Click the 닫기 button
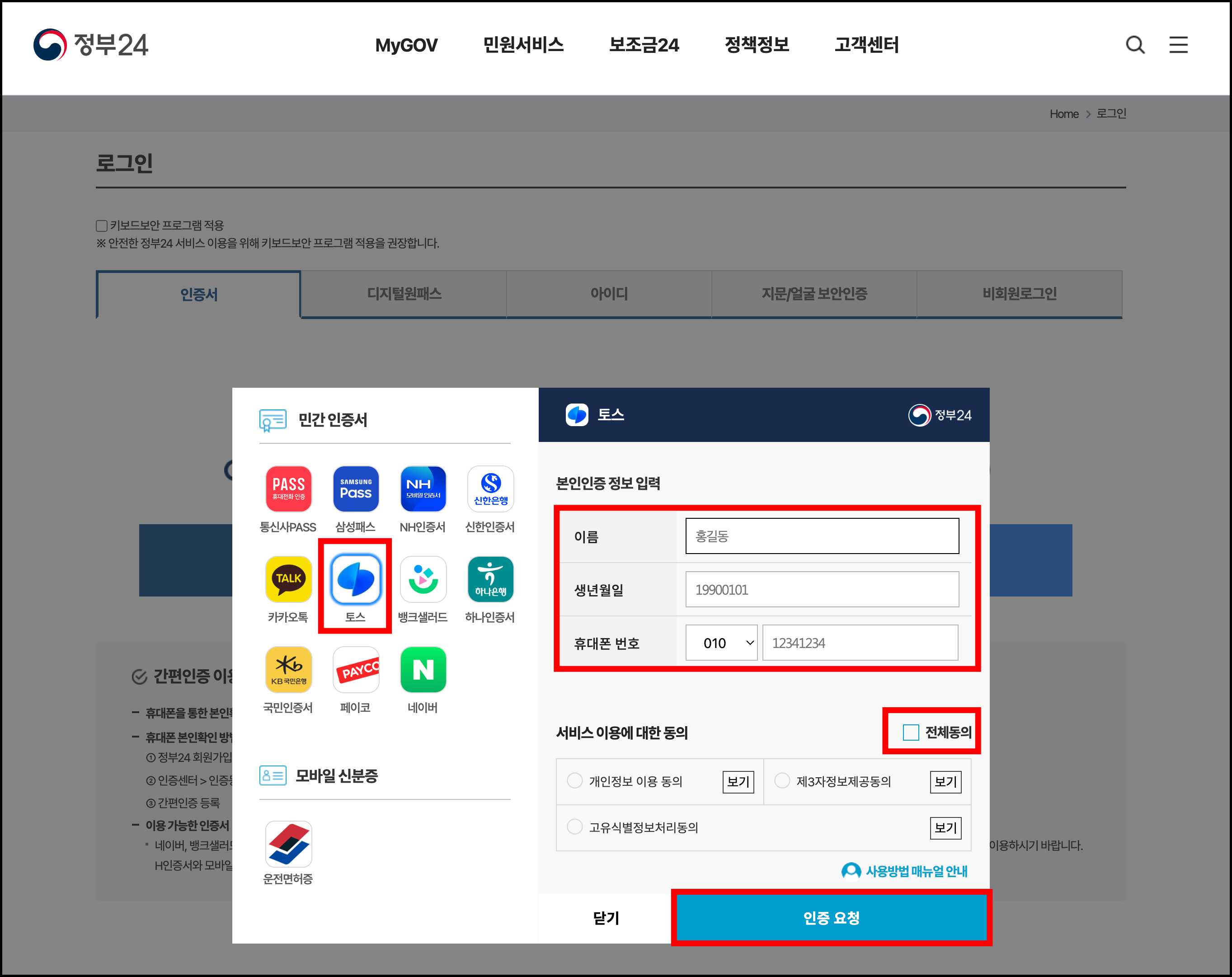 pos(607,918)
